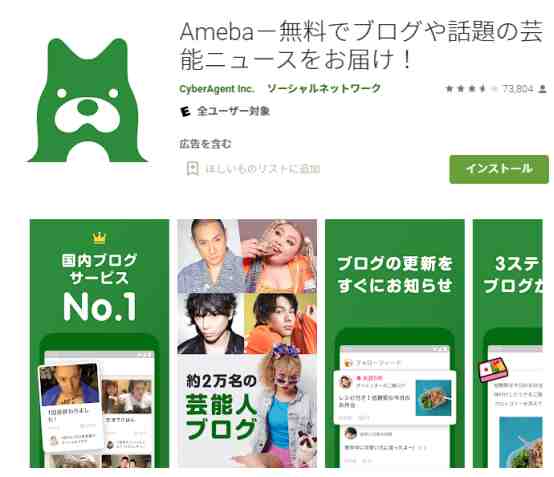Image resolution: width=554 pixels, height=477 pixels.
Task: Click the 全ユーザー対象 rating label
Action: (x=234, y=111)
